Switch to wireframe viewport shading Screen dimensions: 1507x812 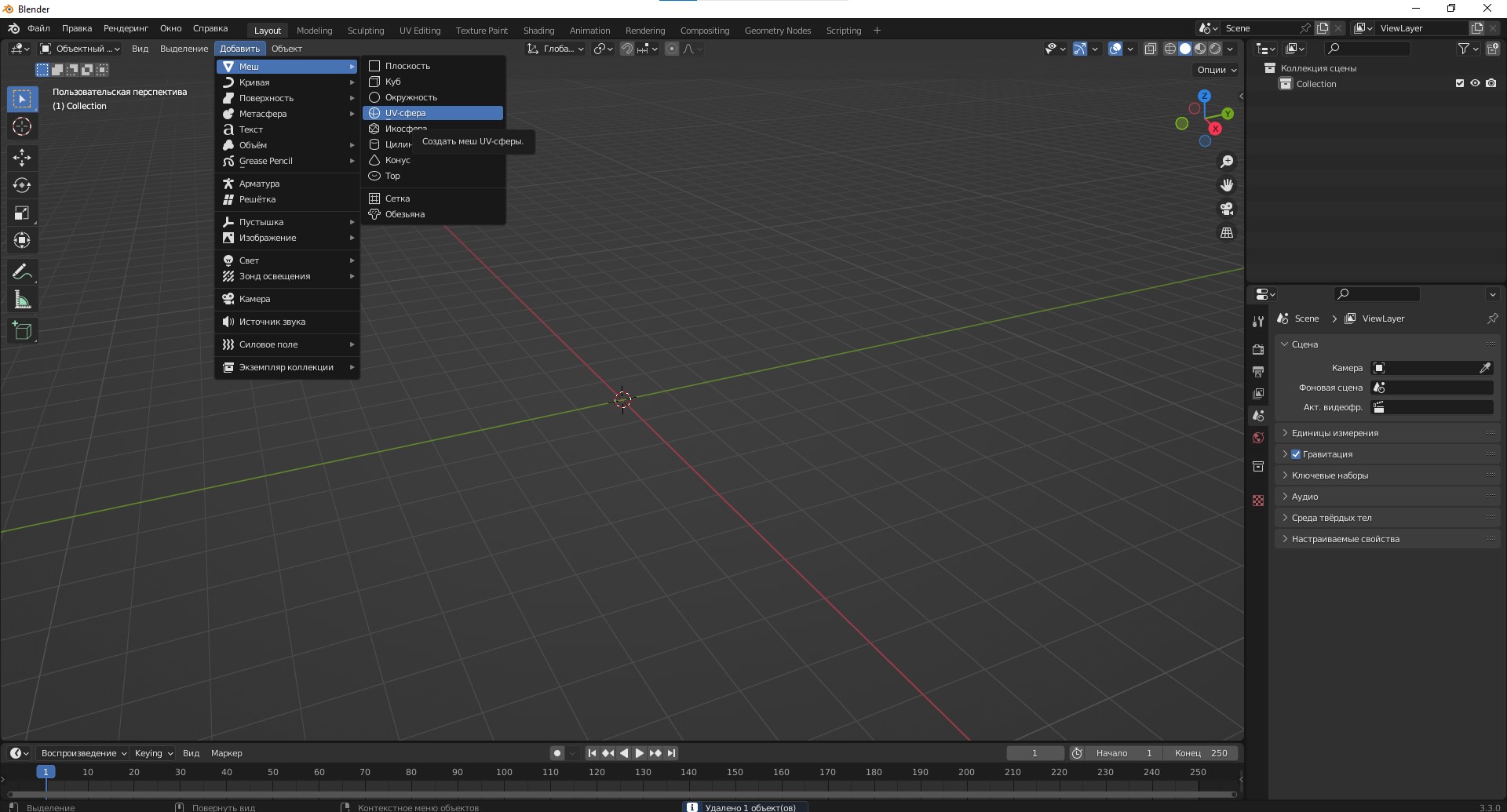pos(1169,49)
